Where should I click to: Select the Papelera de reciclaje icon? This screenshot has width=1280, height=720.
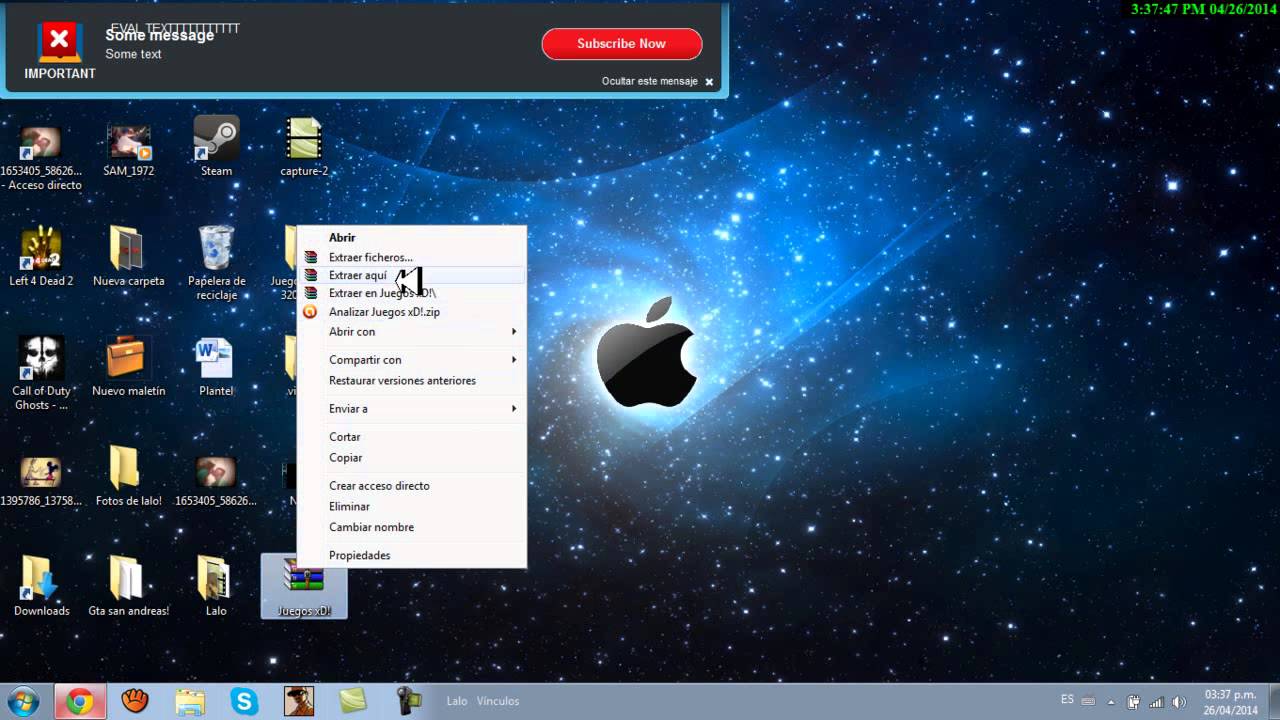pos(216,263)
